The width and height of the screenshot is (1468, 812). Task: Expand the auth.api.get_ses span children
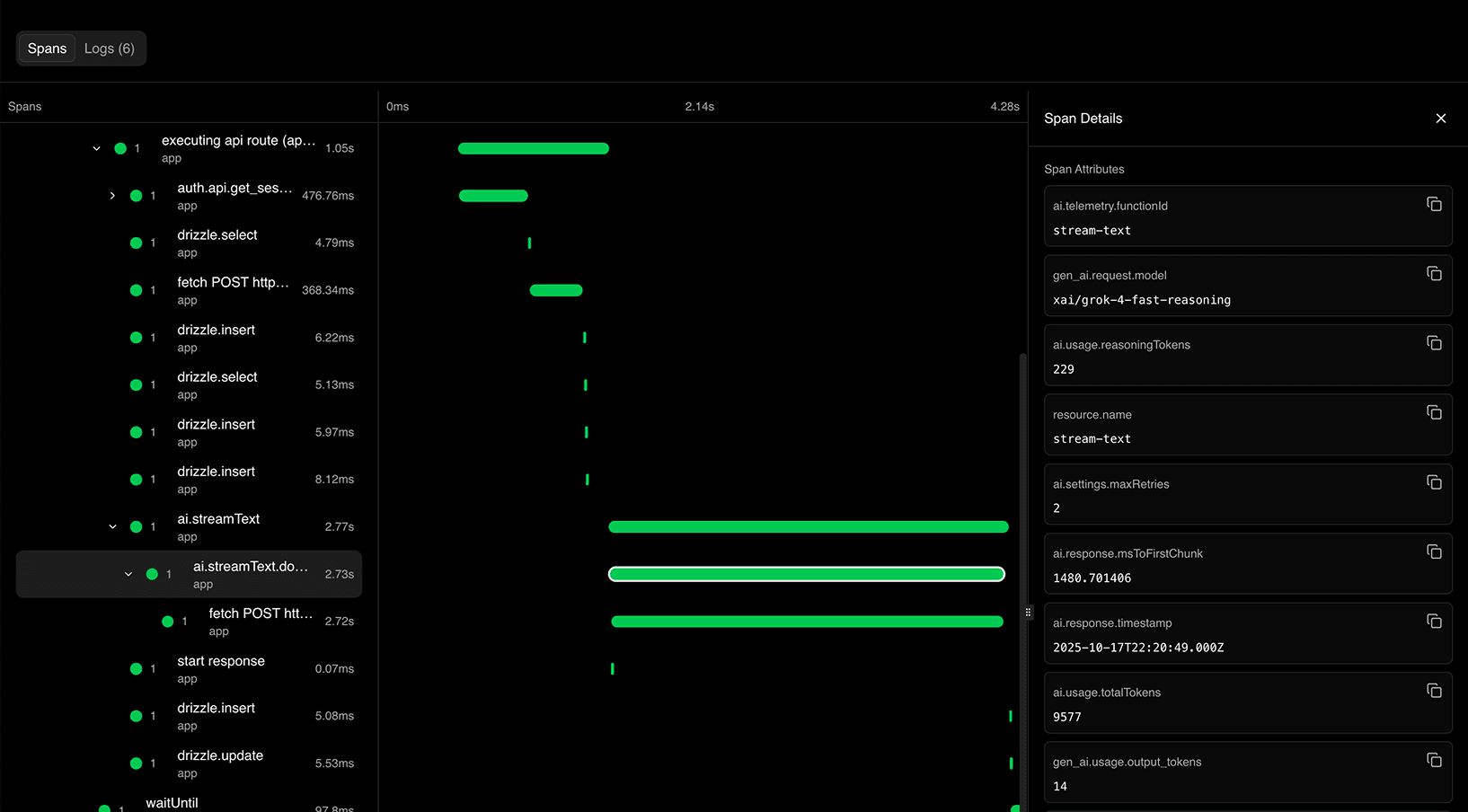[x=111, y=195]
